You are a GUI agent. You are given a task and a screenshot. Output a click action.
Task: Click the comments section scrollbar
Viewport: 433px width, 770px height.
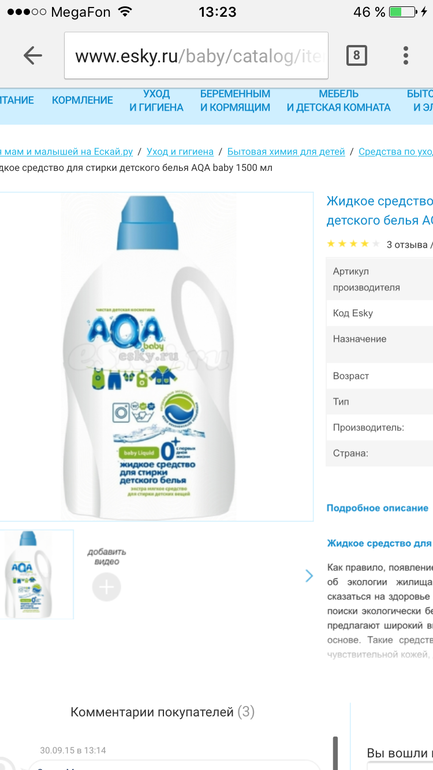pyautogui.click(x=336, y=753)
